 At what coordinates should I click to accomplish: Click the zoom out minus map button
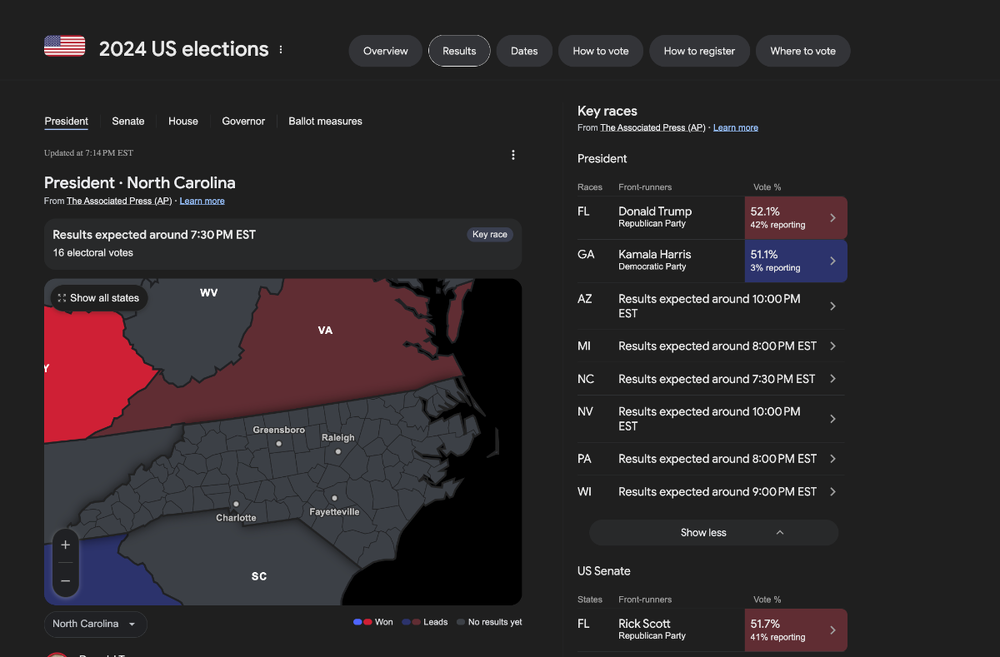click(x=65, y=580)
